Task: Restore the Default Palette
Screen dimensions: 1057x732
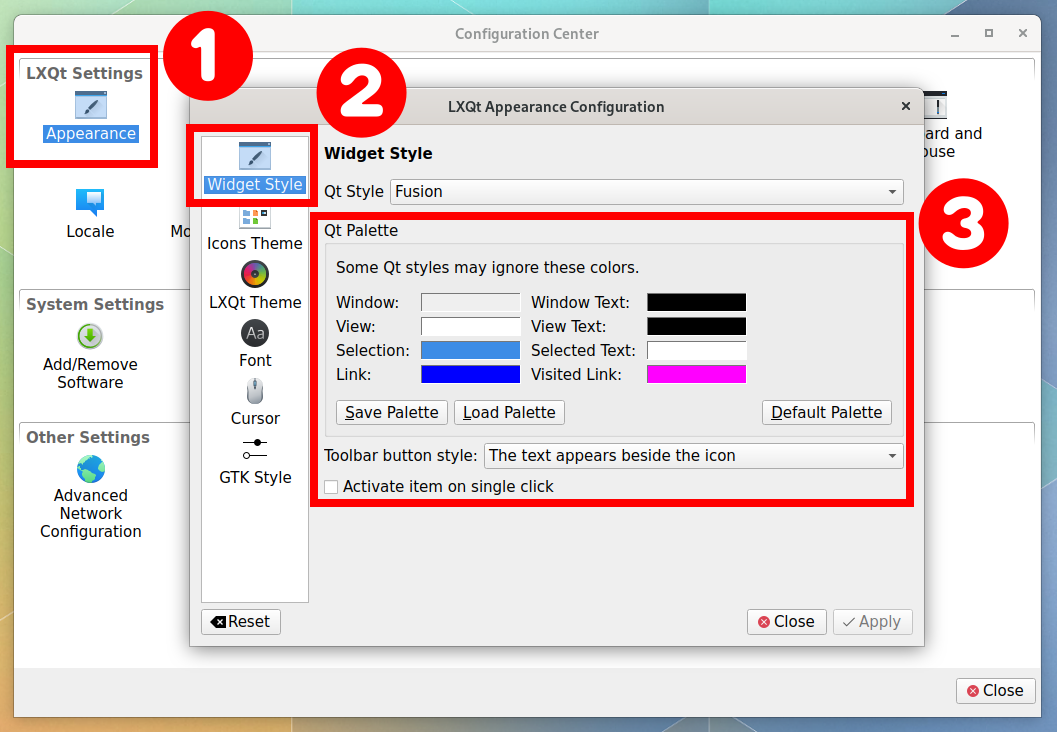Action: [826, 413]
